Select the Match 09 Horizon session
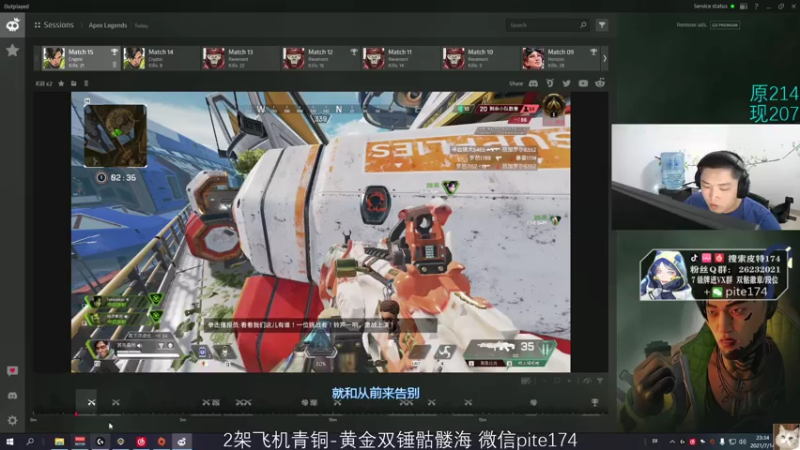The height and width of the screenshot is (450, 800). [x=560, y=58]
